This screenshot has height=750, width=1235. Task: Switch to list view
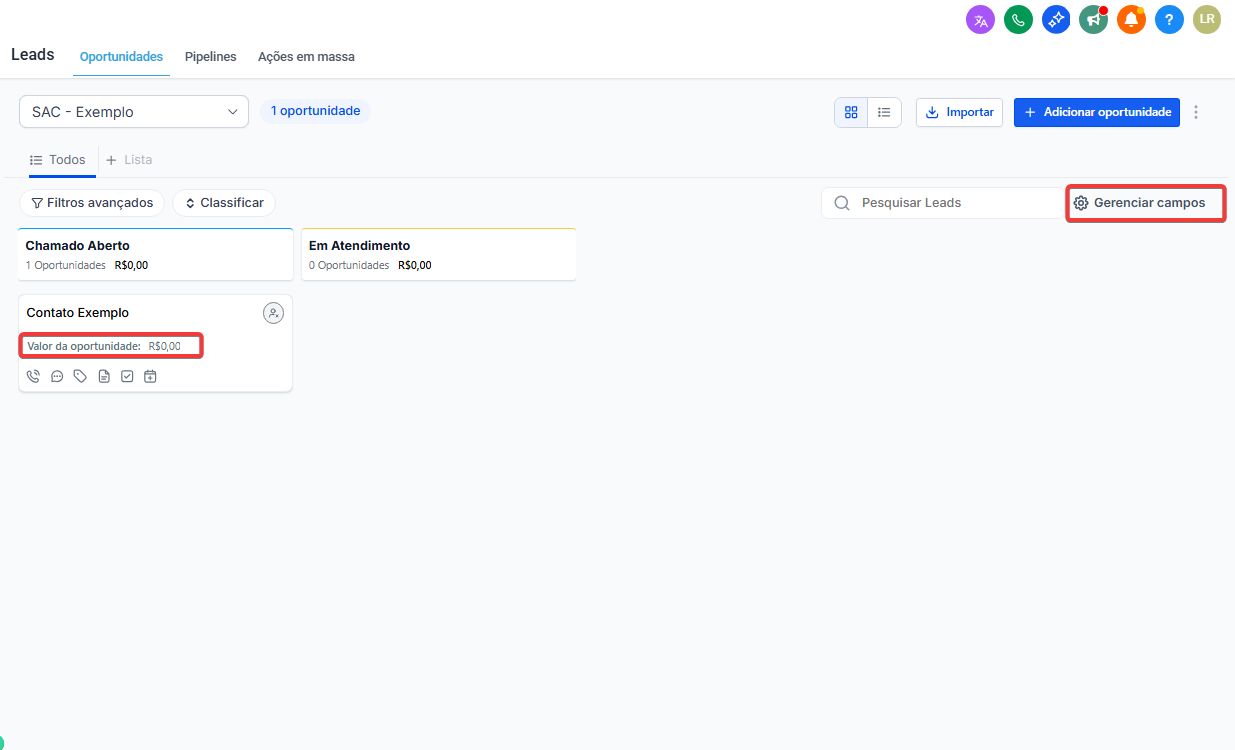point(884,113)
